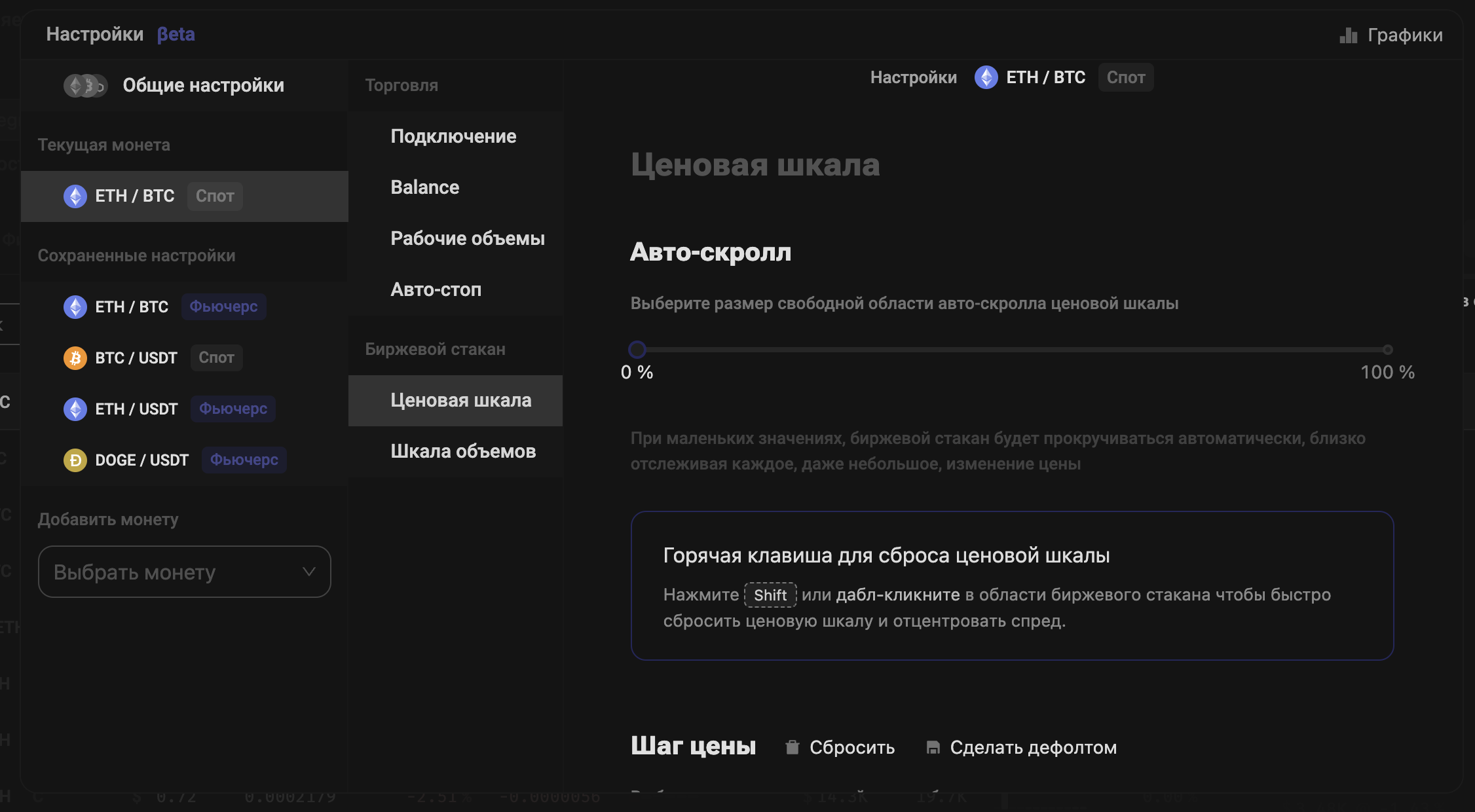The image size is (1475, 812).
Task: Click Ethereum icon in current coin row
Action: click(75, 196)
